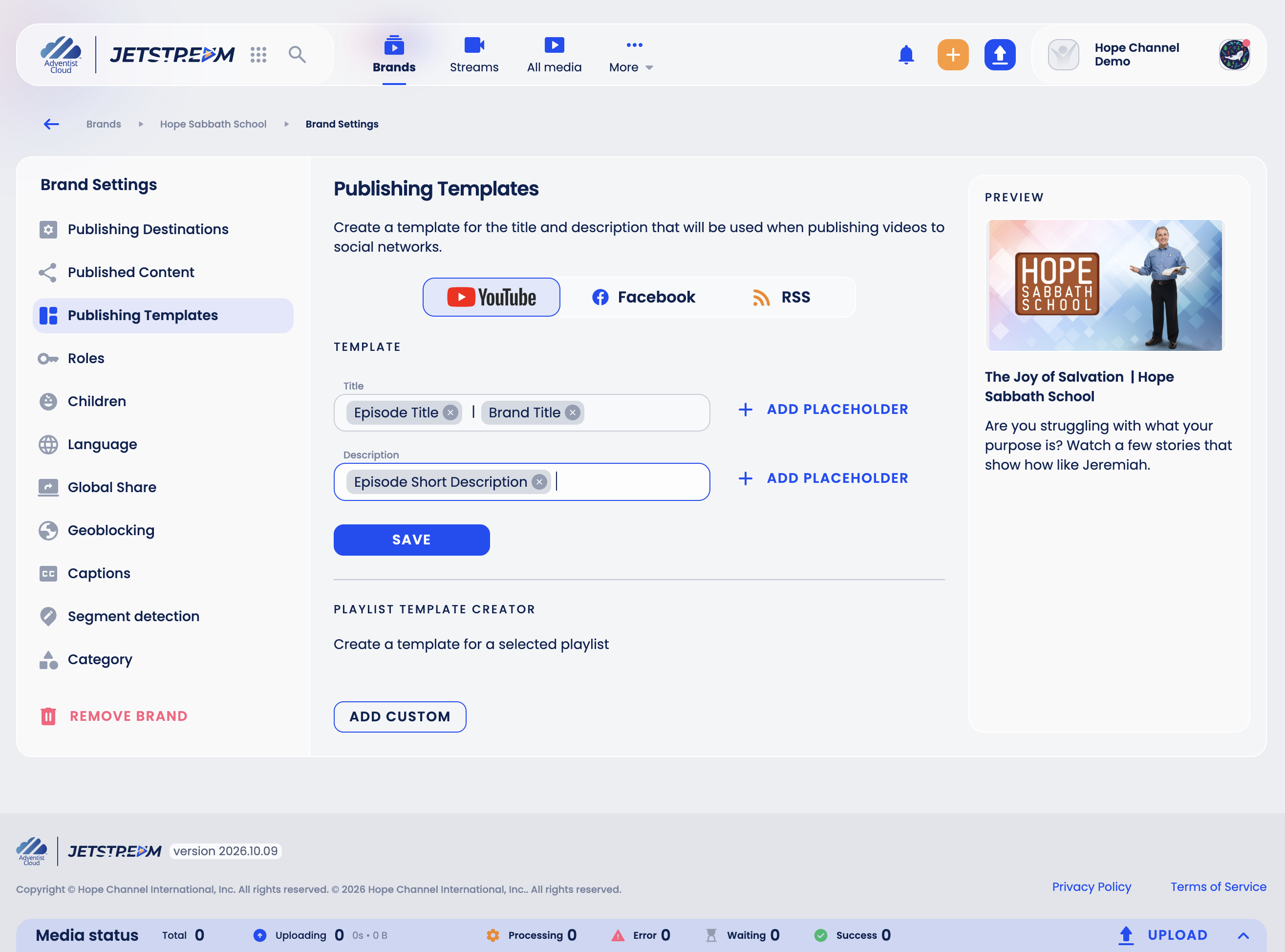1285x952 pixels.
Task: Switch to the Facebook template tab
Action: (x=643, y=297)
